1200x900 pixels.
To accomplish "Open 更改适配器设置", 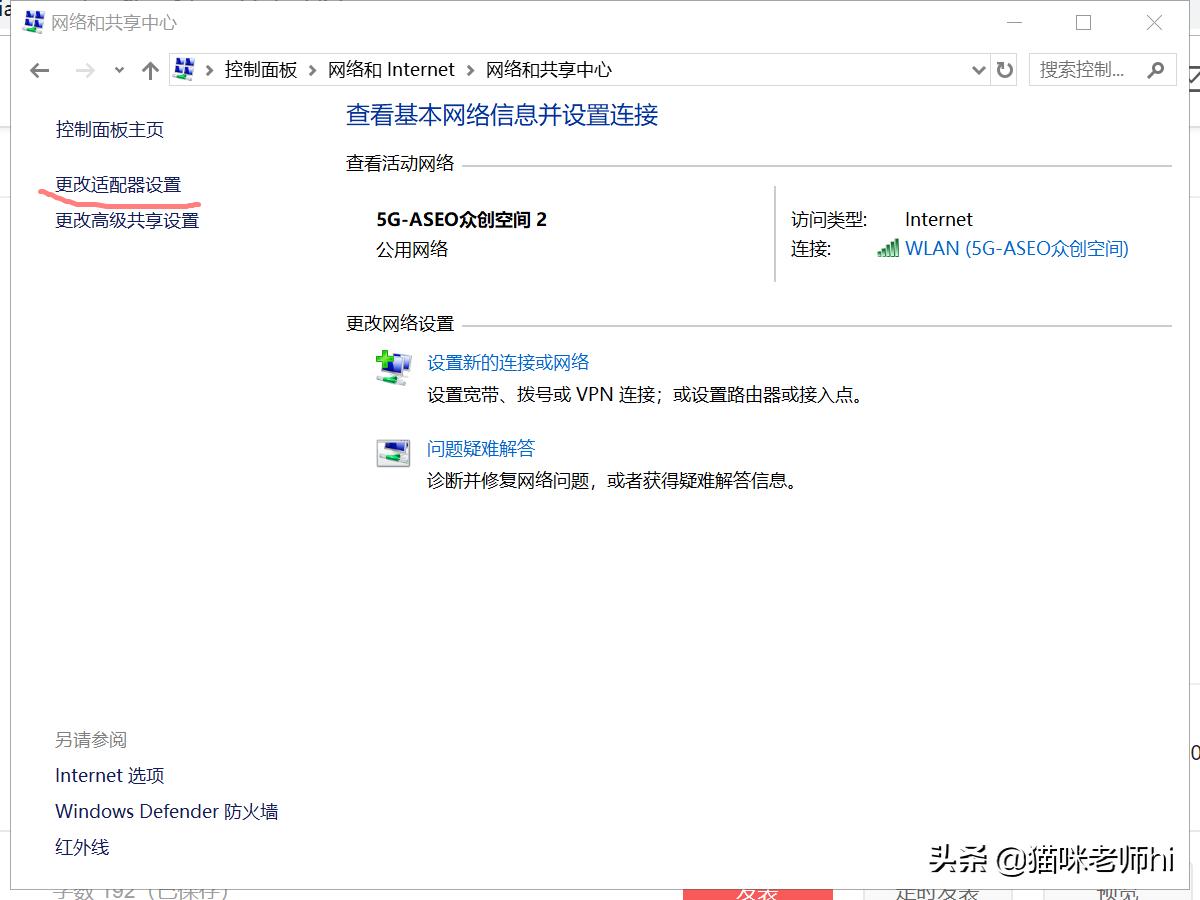I will [117, 184].
